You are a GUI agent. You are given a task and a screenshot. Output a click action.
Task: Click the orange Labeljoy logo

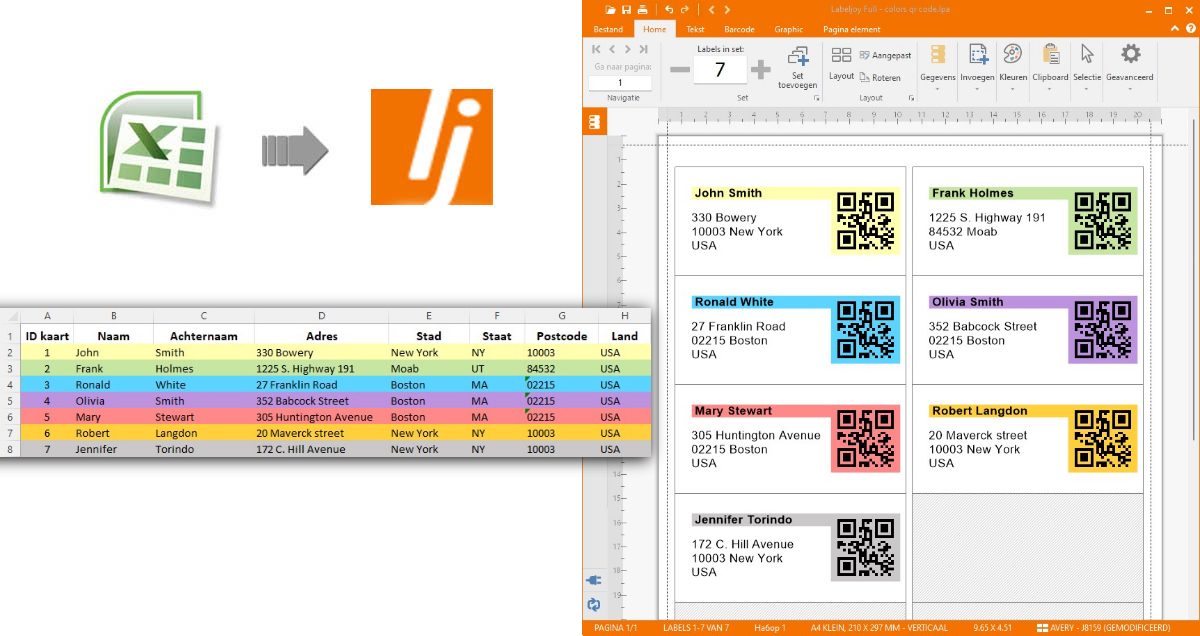(x=432, y=147)
